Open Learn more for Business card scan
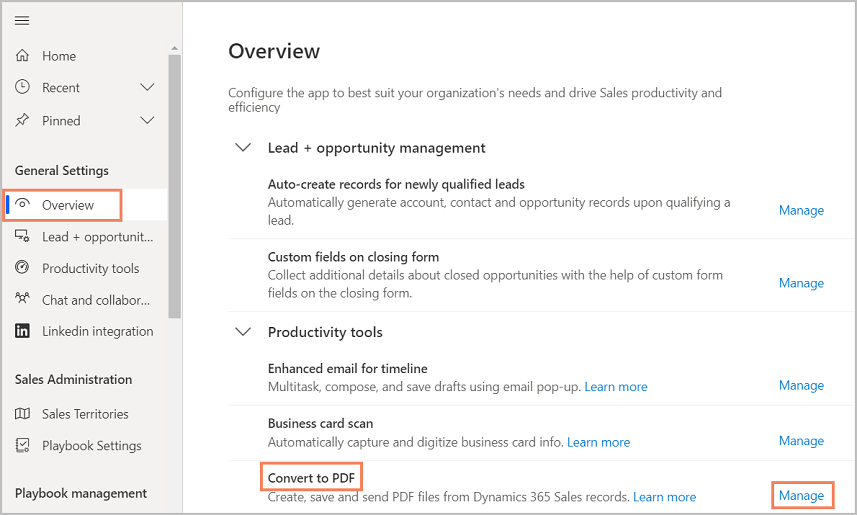 pos(598,442)
